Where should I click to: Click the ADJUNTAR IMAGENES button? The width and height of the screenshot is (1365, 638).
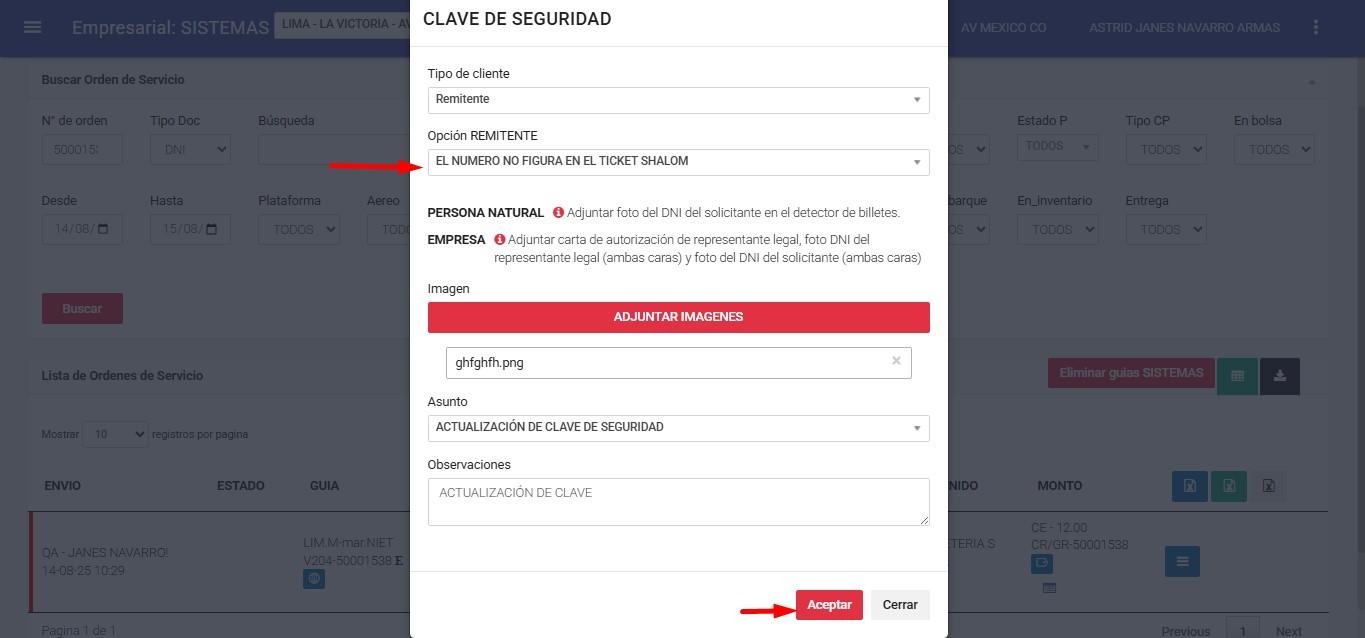[678, 317]
